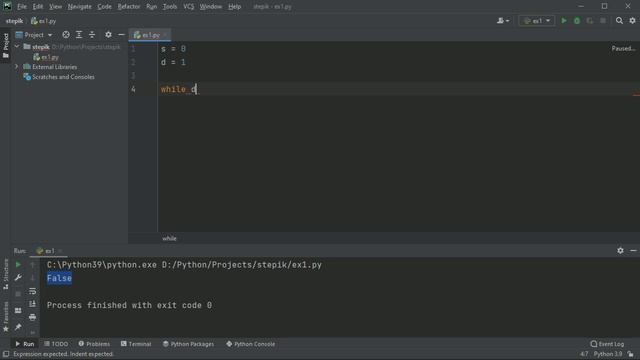Viewport: 640px width, 360px height.
Task: Click Collapse All icon in Project panel
Action: click(x=92, y=35)
